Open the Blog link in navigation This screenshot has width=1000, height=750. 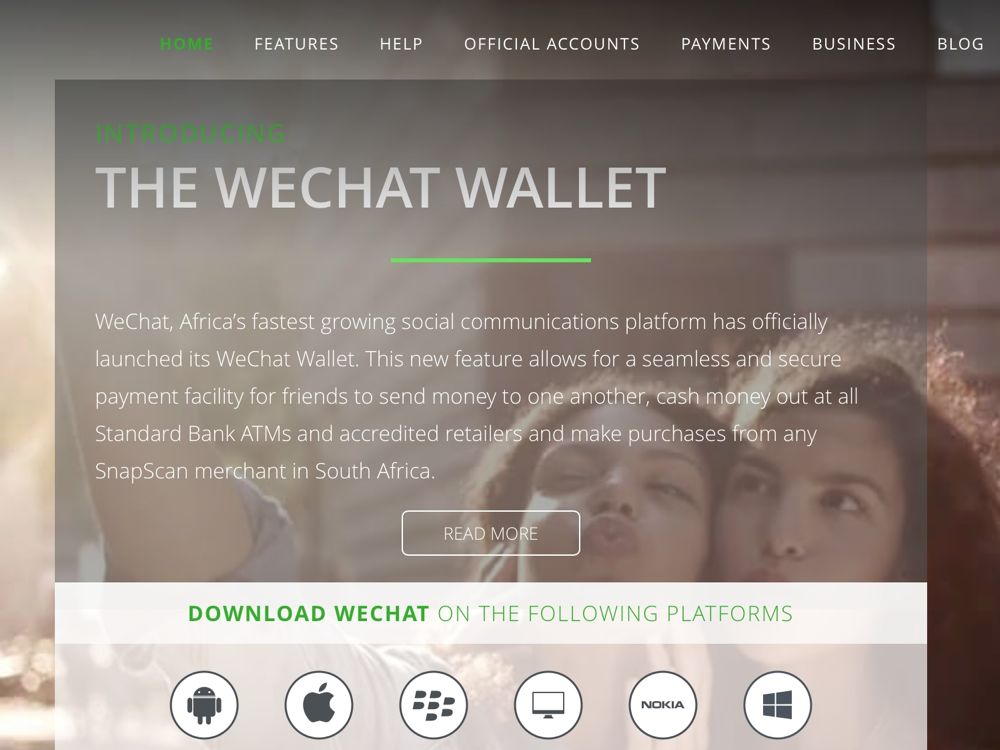point(960,44)
